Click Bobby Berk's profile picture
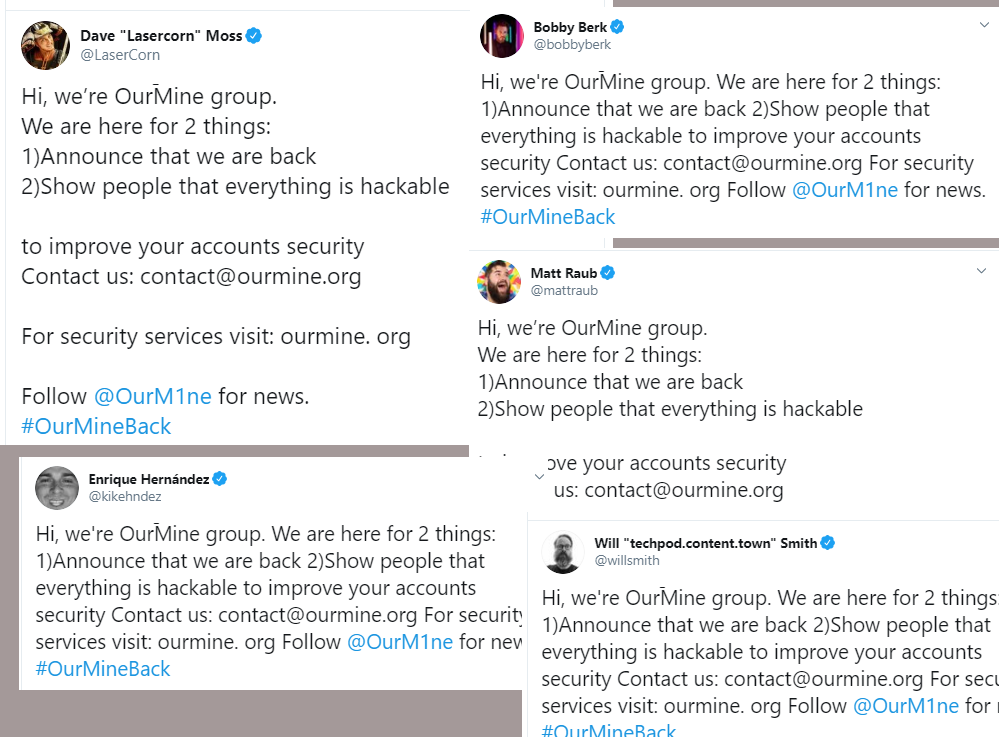999x737 pixels. pyautogui.click(x=502, y=36)
